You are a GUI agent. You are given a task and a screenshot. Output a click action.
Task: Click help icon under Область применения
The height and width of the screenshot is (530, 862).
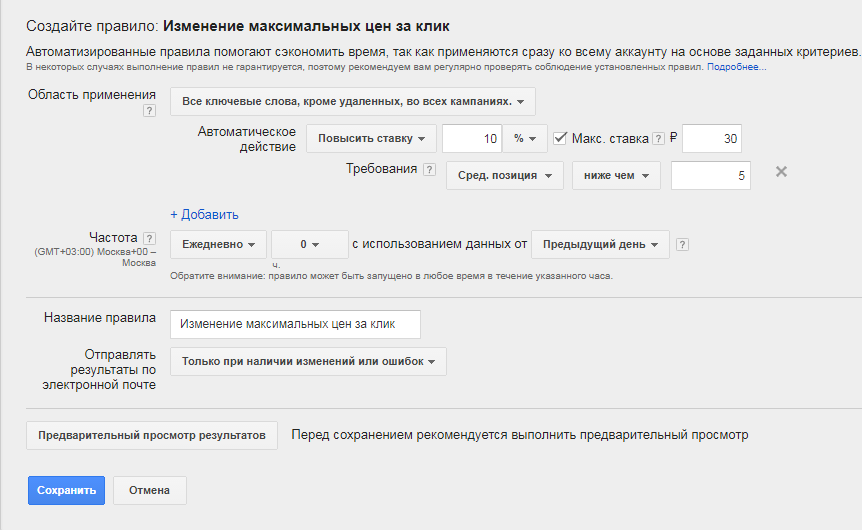(x=149, y=111)
